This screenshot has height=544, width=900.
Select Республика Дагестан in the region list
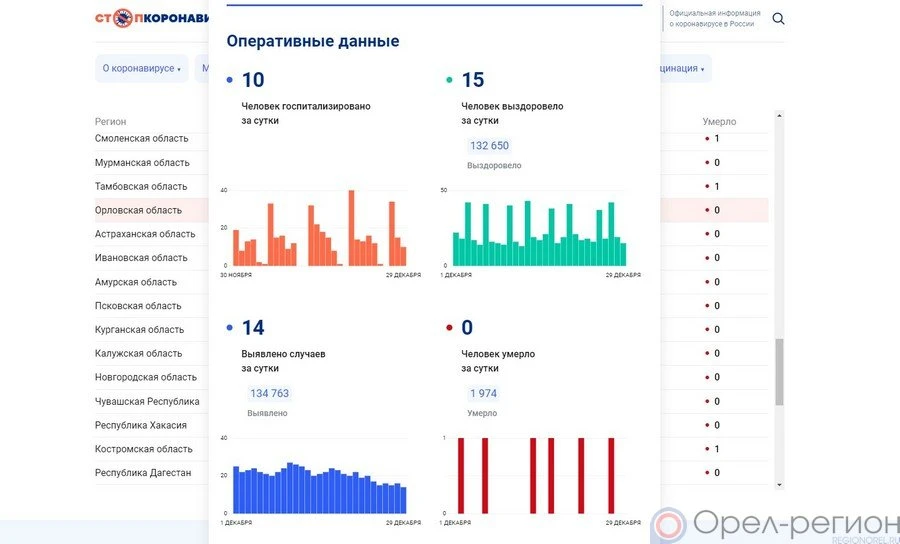point(143,473)
